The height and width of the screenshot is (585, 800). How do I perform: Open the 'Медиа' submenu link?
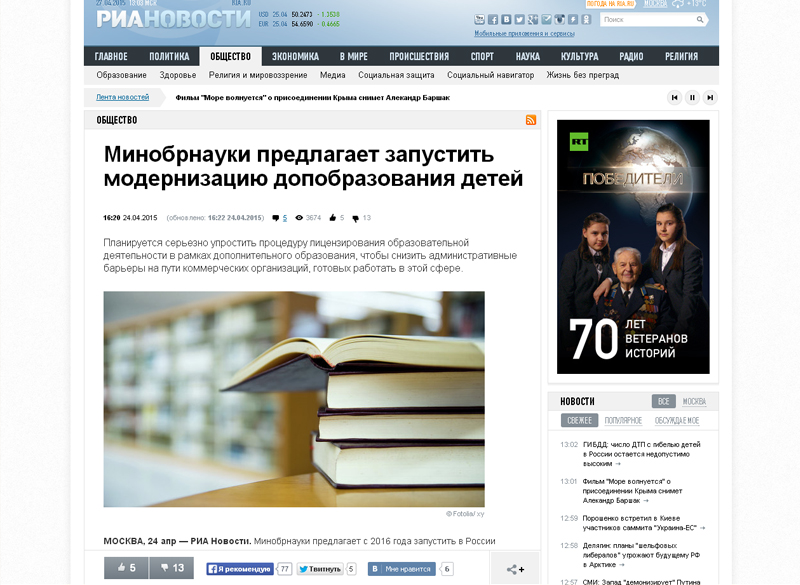coord(333,75)
